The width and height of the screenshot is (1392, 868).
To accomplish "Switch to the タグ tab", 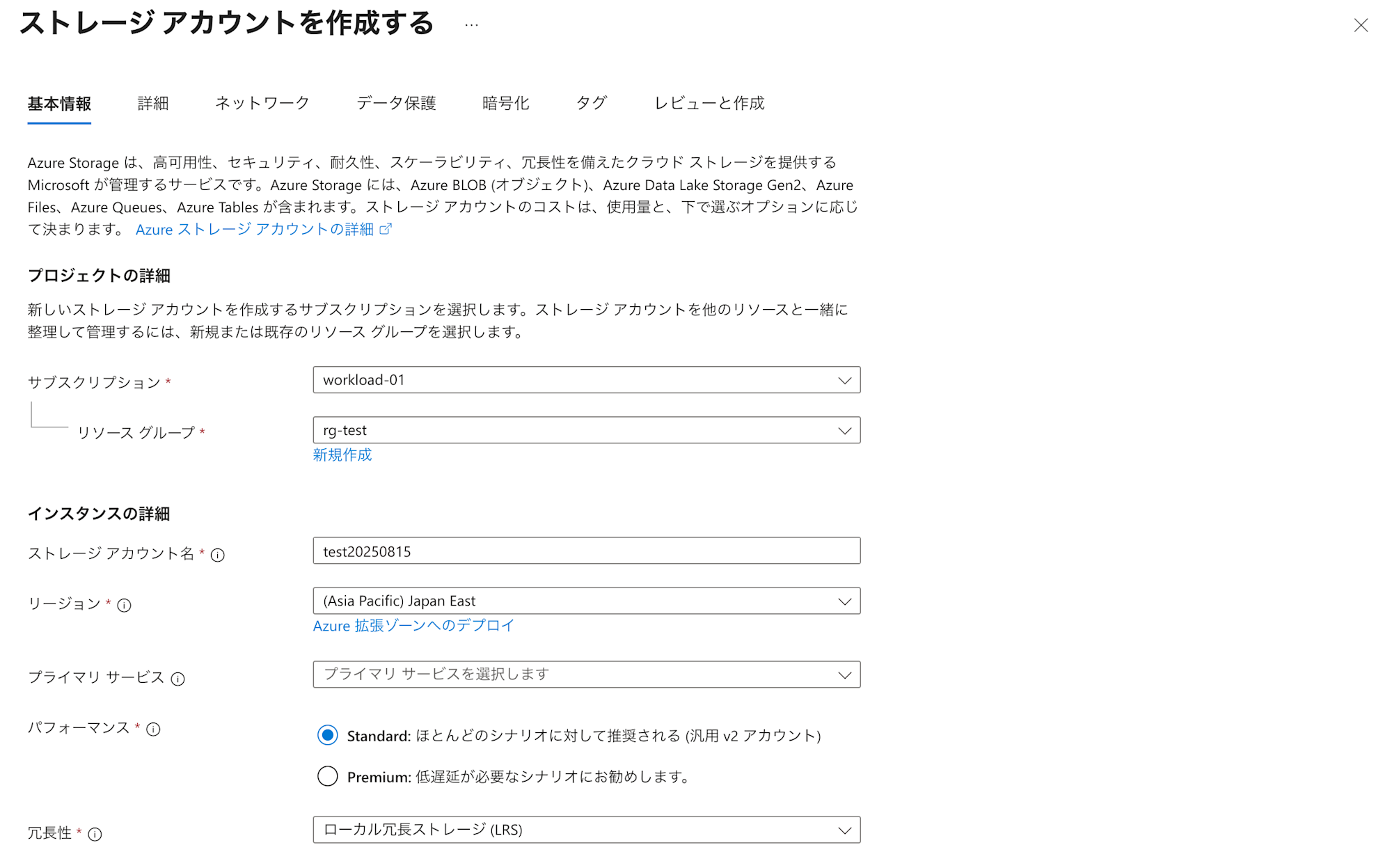I will point(592,104).
